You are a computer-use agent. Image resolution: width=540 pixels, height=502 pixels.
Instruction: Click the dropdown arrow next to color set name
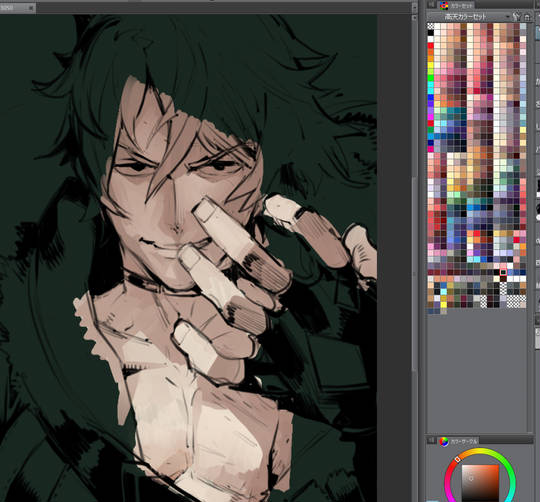pyautogui.click(x=507, y=17)
